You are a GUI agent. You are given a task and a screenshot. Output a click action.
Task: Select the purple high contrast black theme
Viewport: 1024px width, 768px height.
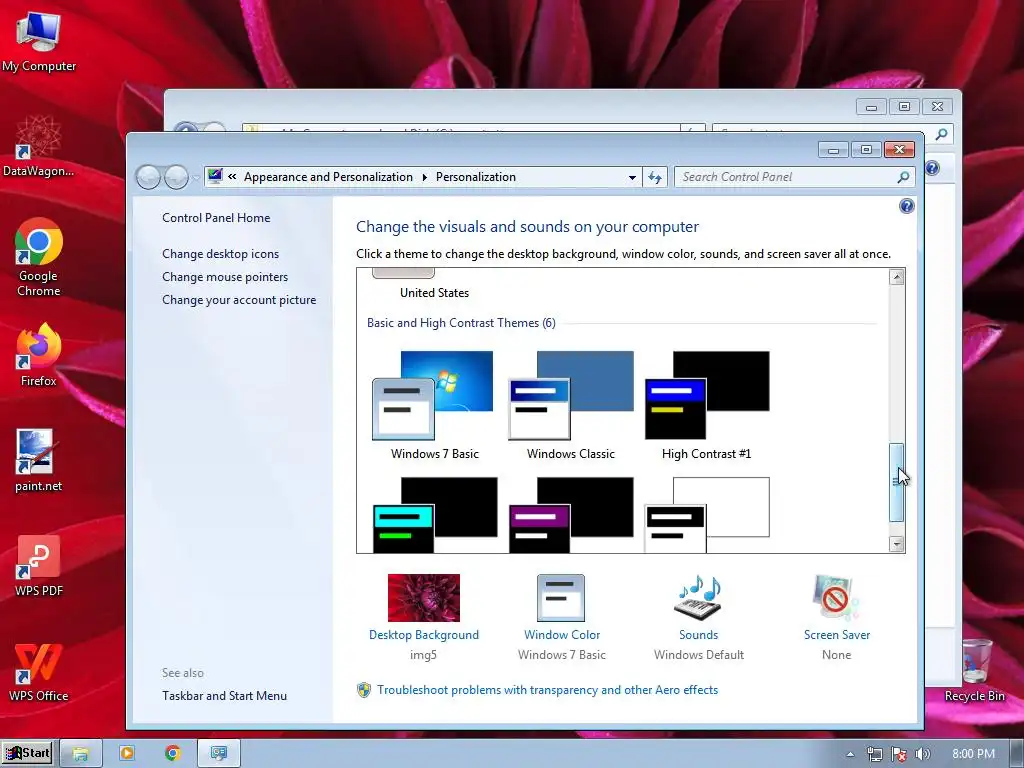(571, 515)
